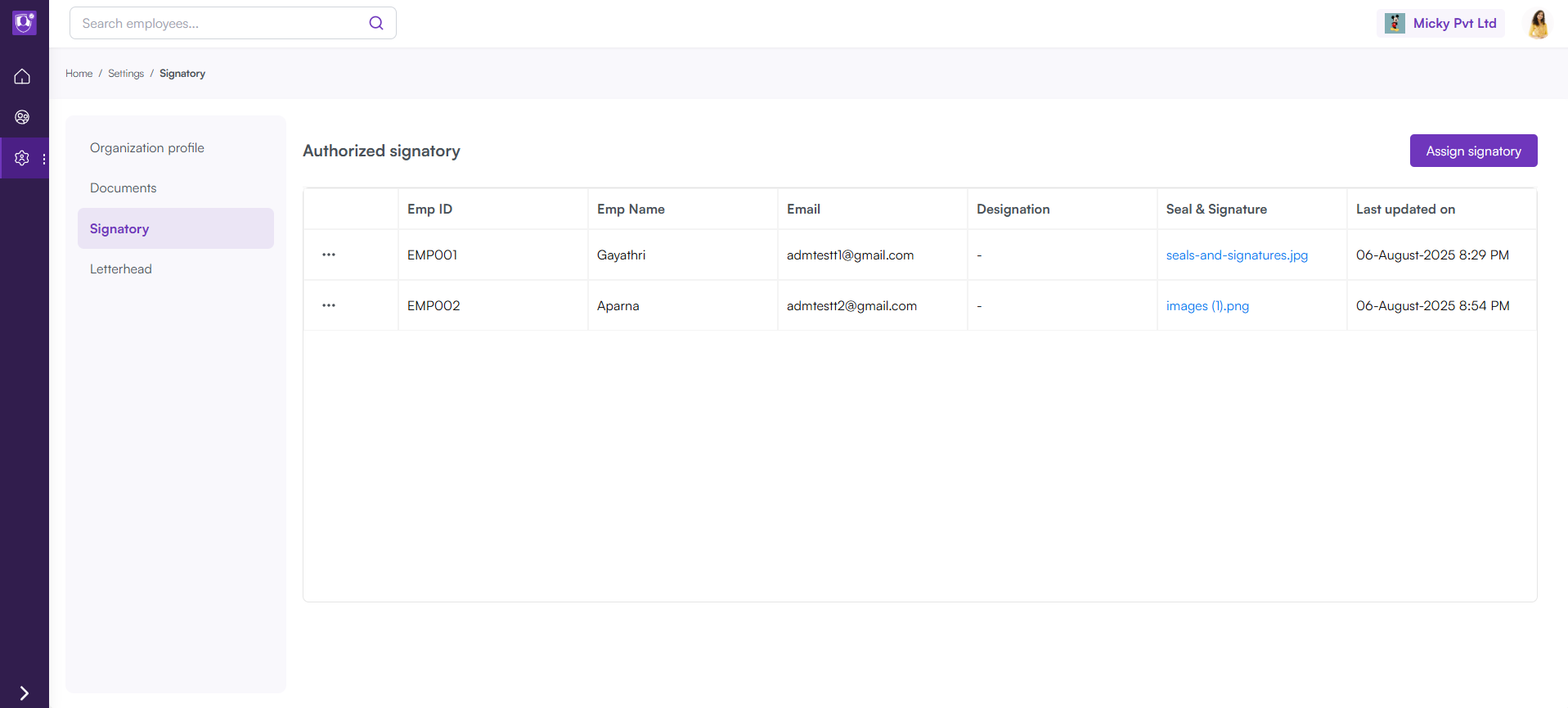Screen dimensions: 1568x708
Task: Open the images (1).png file link
Action: pos(1207,306)
